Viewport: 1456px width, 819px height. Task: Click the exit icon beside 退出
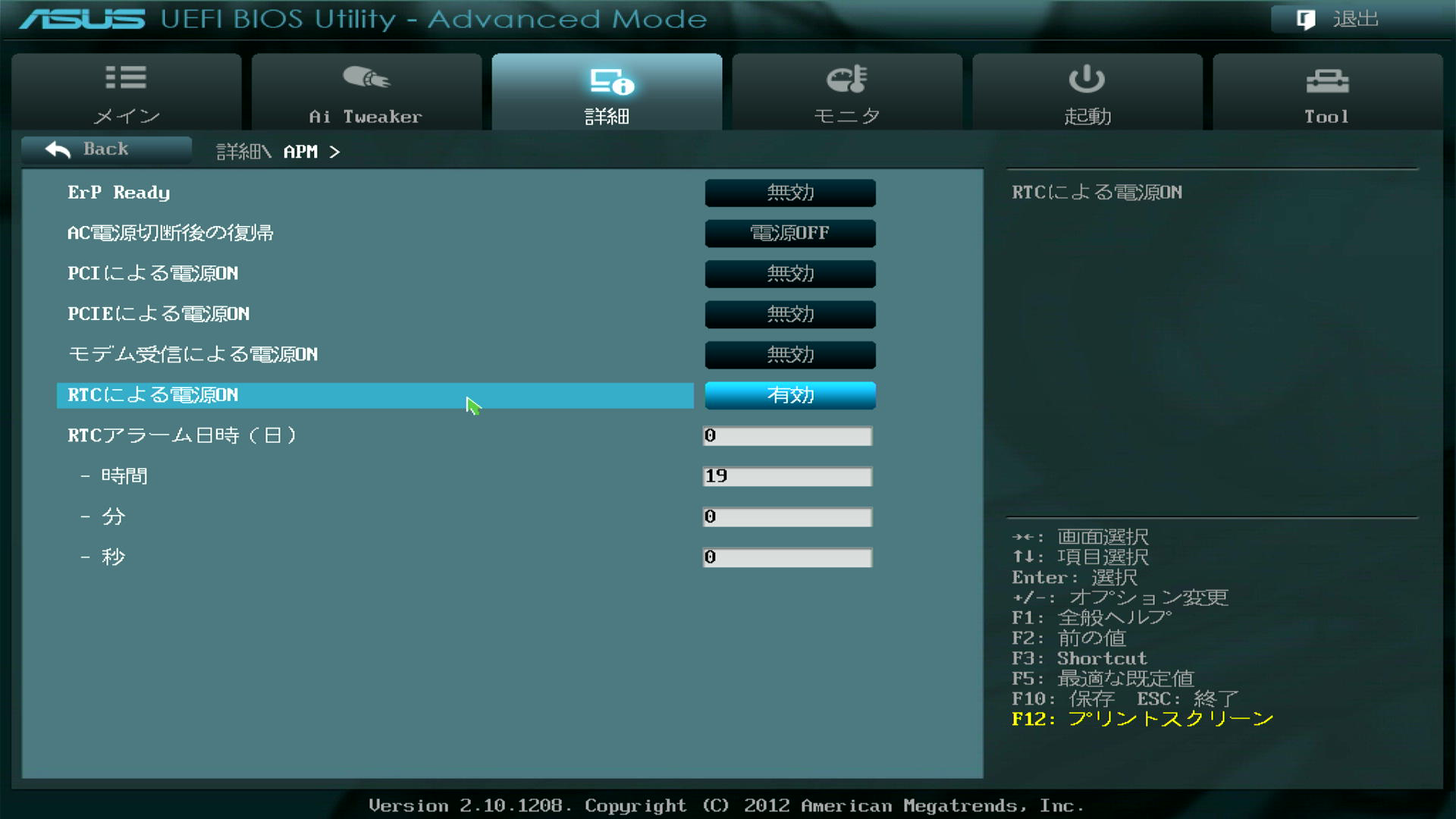click(x=1306, y=19)
